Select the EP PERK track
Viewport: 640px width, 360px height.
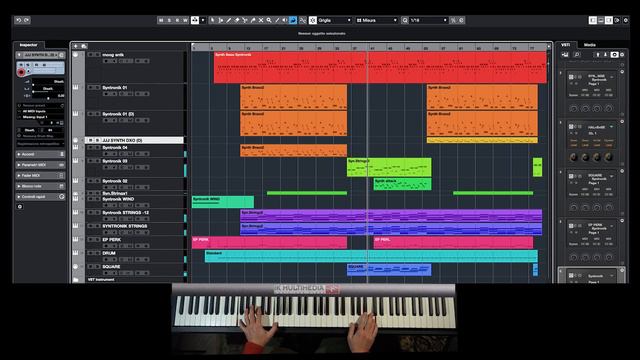(x=111, y=240)
